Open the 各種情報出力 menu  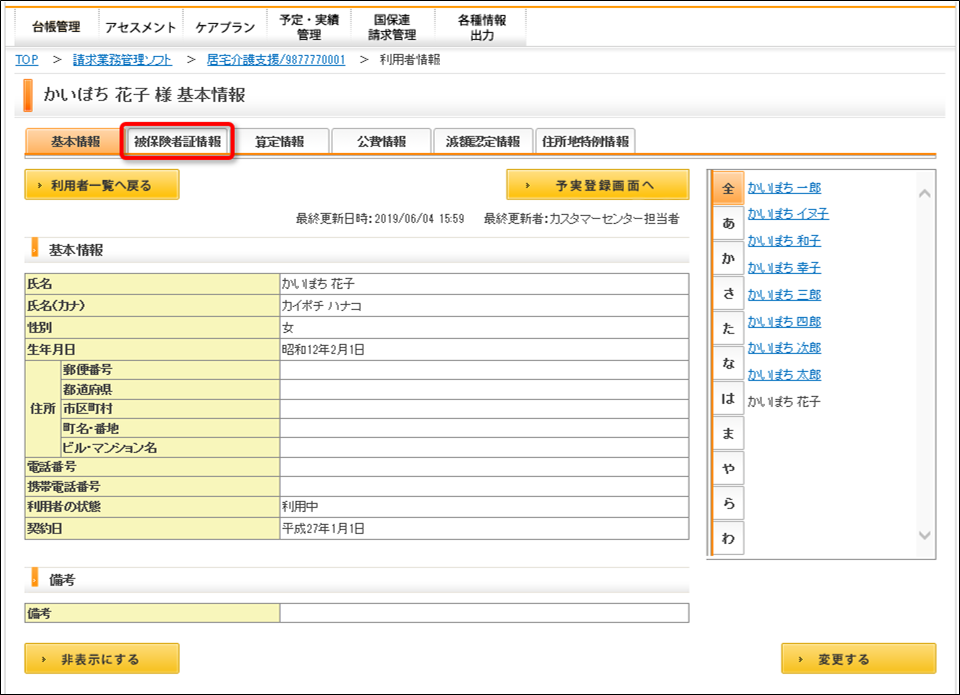pyautogui.click(x=481, y=27)
